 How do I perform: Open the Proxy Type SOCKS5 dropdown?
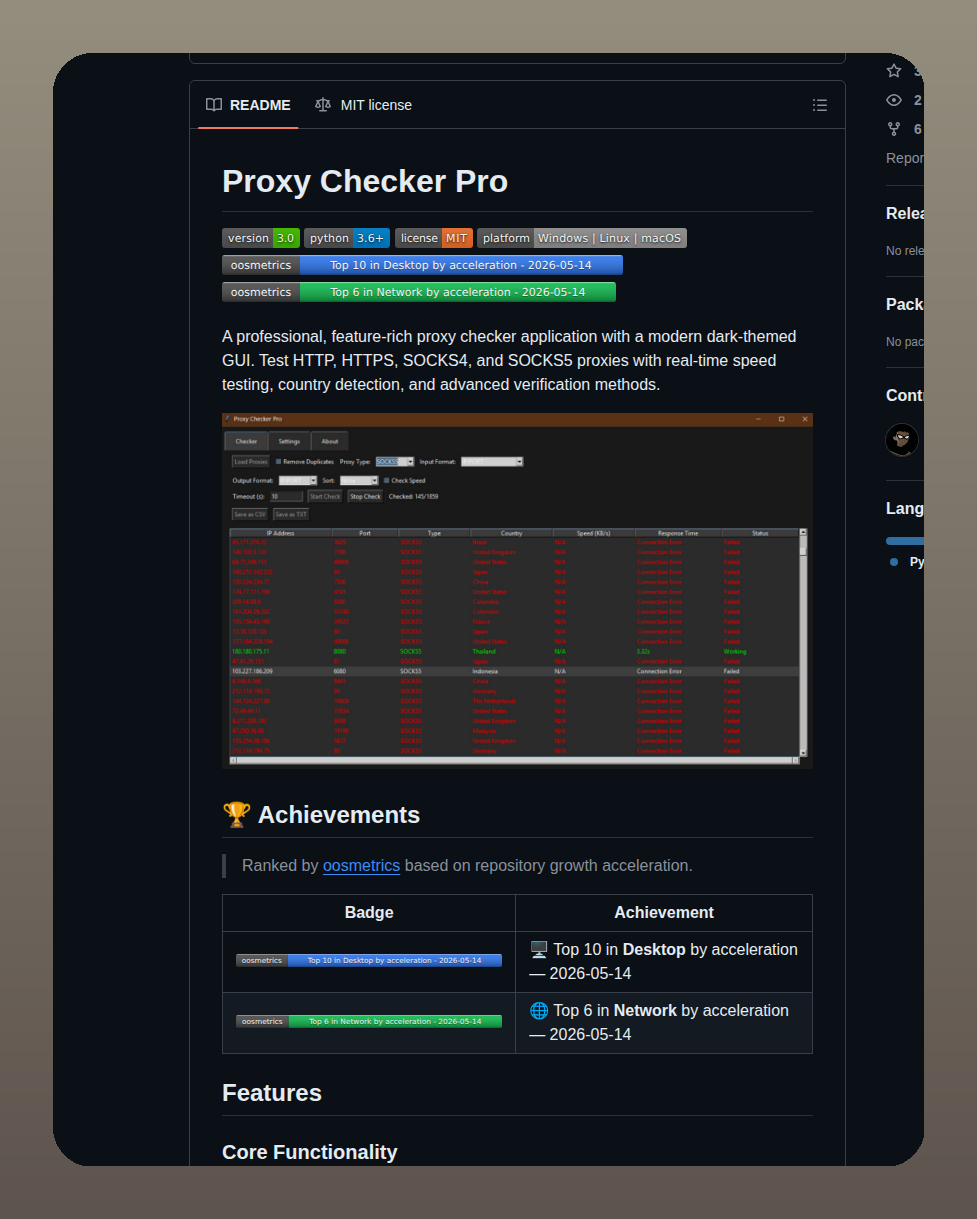[395, 462]
